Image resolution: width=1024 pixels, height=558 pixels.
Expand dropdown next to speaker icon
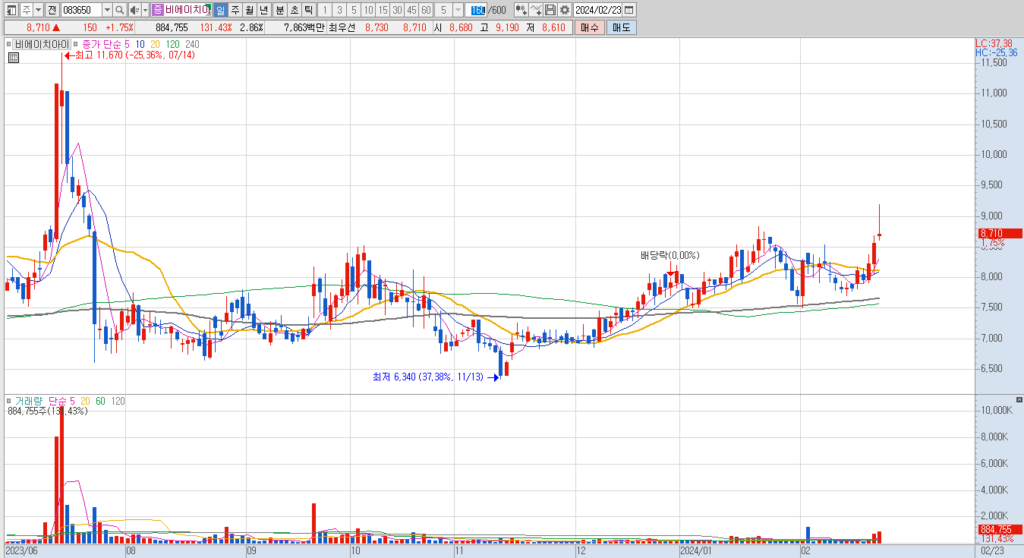point(145,10)
